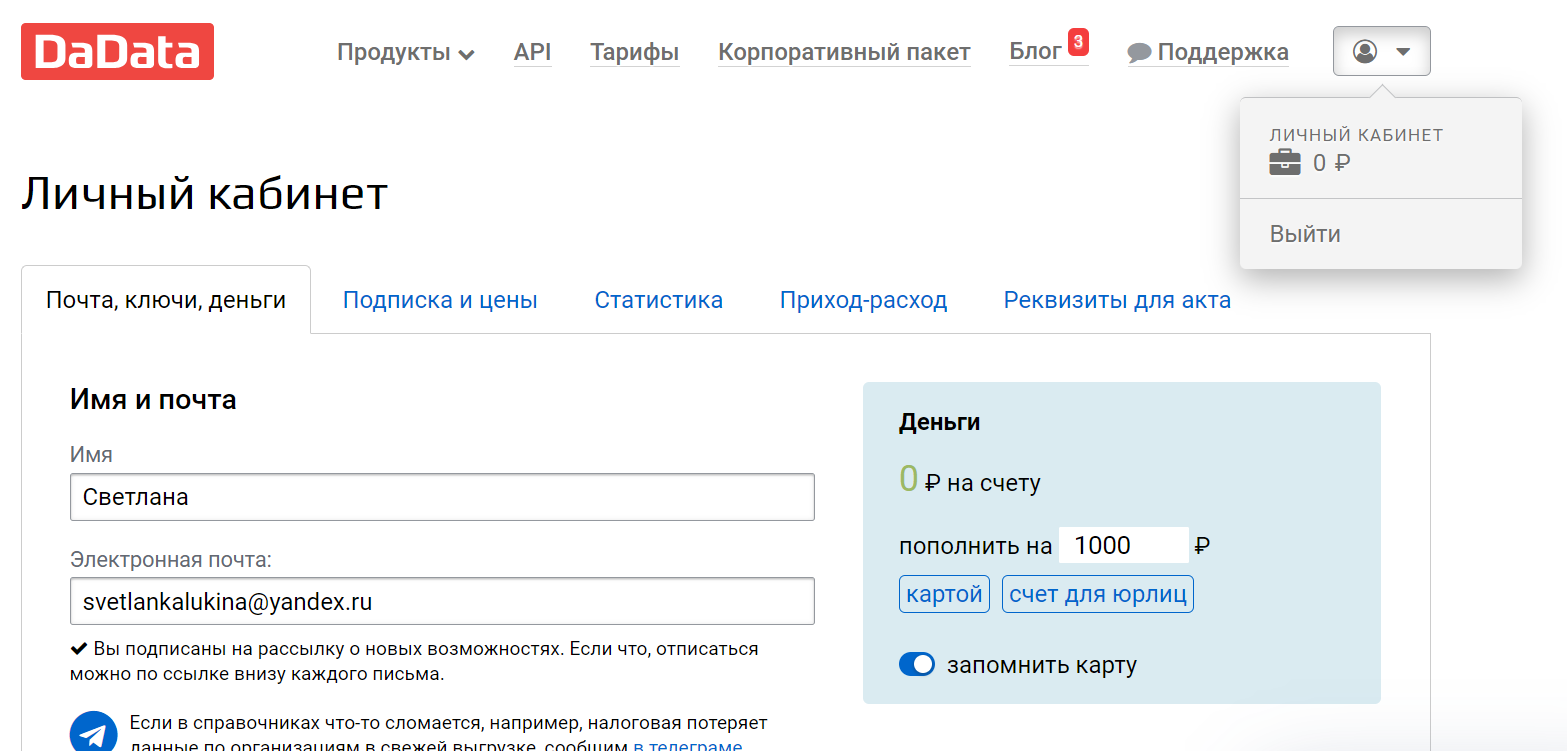
Task: Open the API page in navigation
Action: point(532,52)
